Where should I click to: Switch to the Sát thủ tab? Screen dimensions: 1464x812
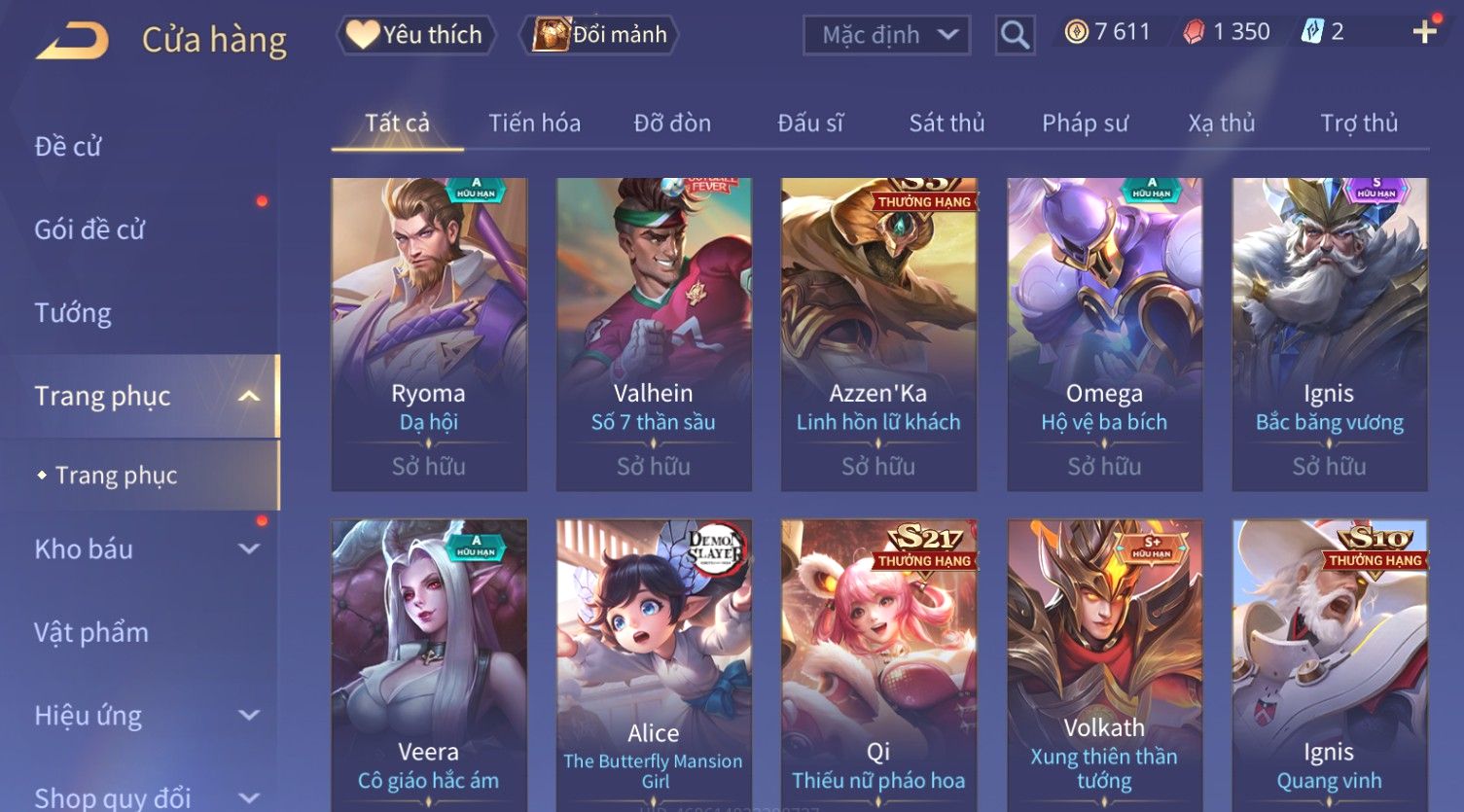946,124
